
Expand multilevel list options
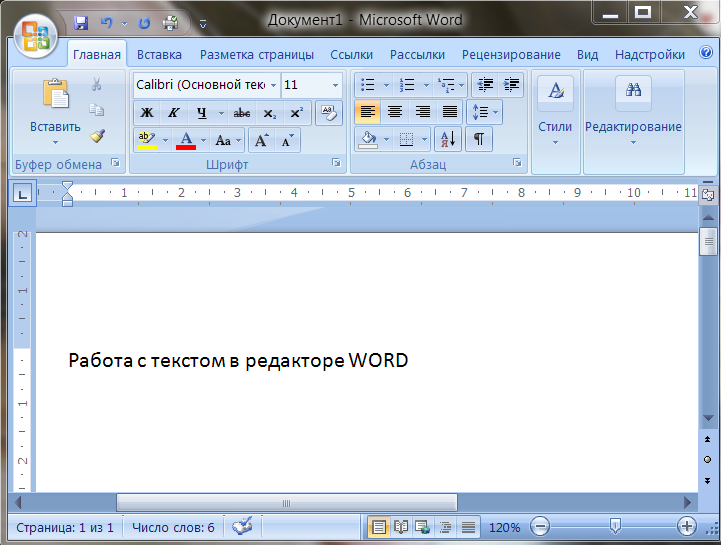tap(461, 85)
